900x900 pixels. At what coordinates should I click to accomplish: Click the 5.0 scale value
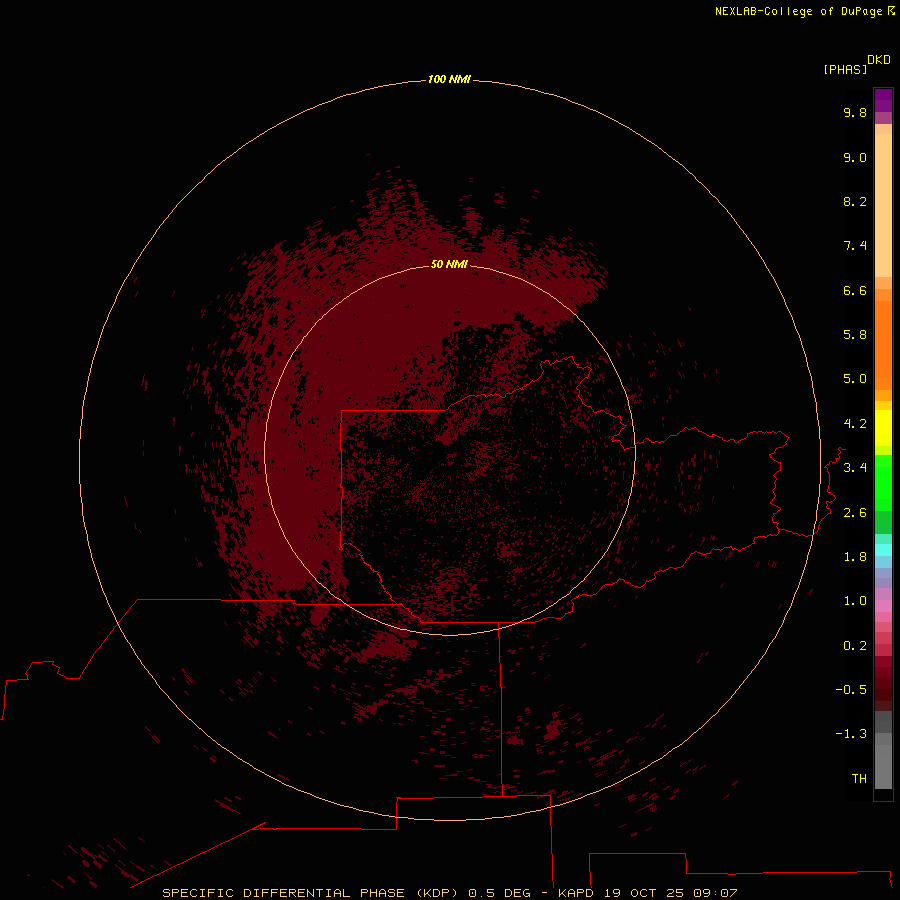tap(855, 379)
